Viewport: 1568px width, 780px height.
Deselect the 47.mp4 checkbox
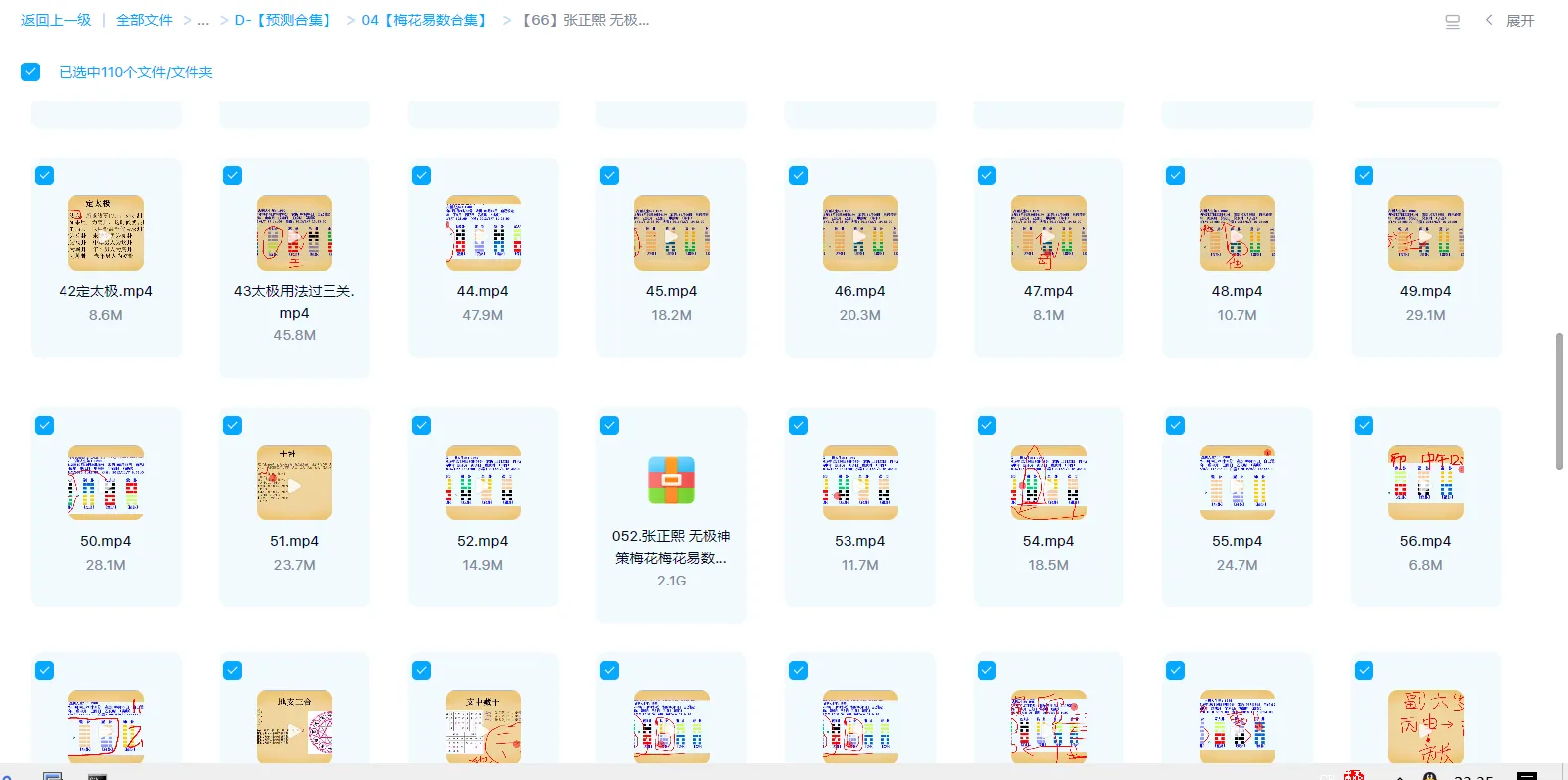coord(987,176)
